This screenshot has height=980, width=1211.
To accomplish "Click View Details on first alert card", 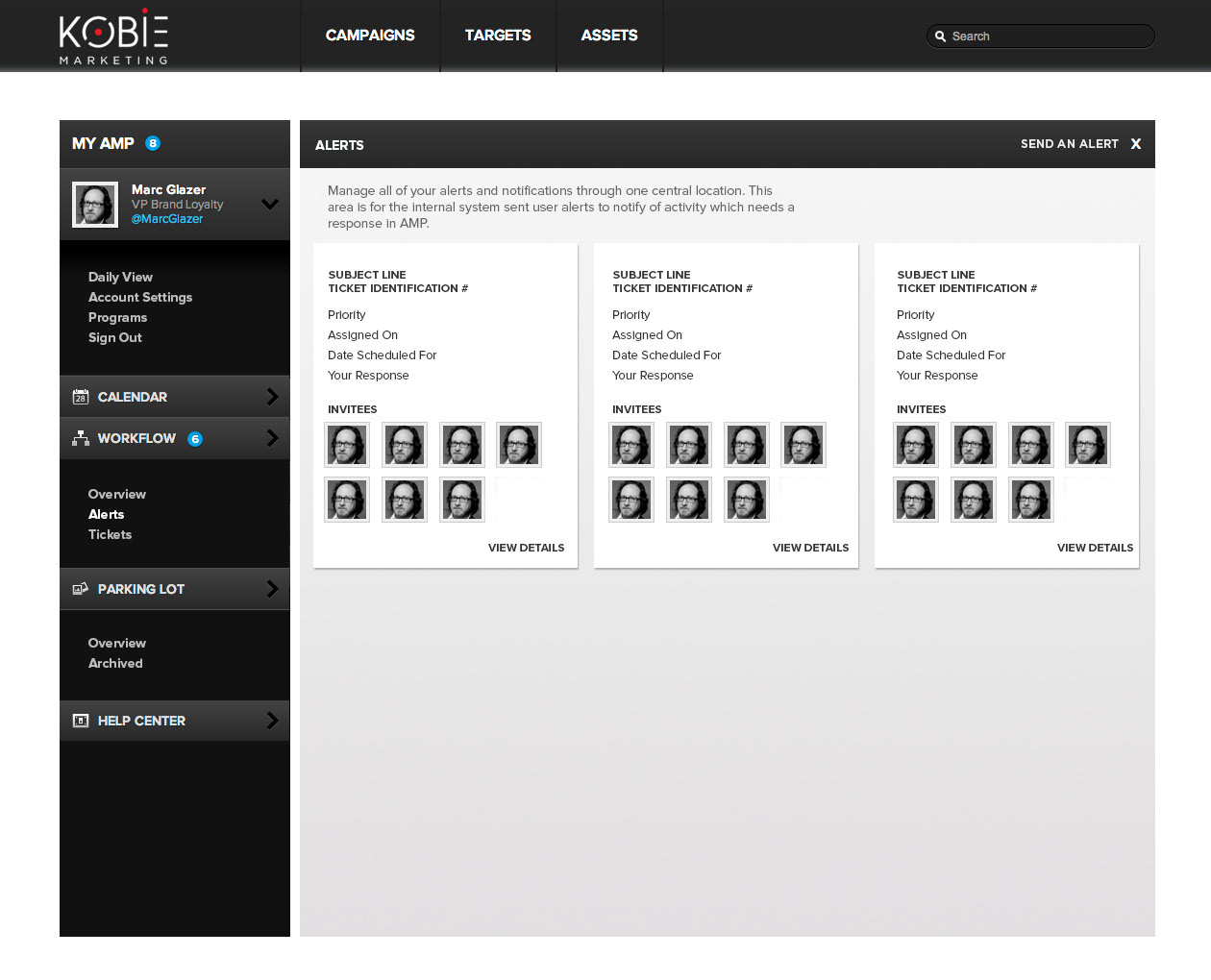I will pos(526,548).
